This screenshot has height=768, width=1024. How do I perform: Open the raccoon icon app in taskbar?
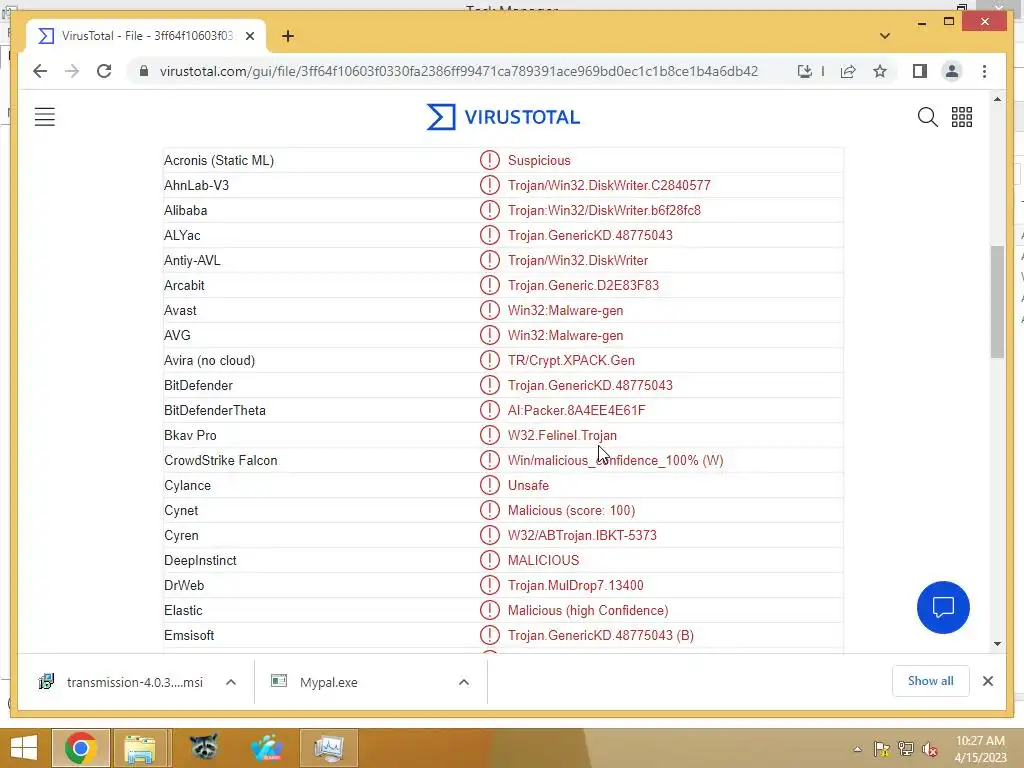pyautogui.click(x=203, y=748)
